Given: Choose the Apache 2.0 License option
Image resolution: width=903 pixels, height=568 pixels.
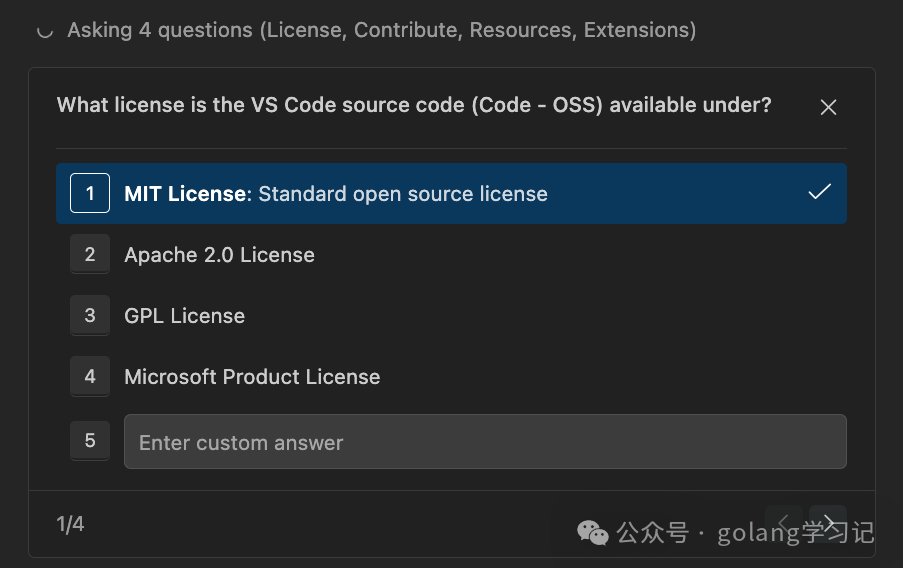Looking at the screenshot, I should (219, 255).
